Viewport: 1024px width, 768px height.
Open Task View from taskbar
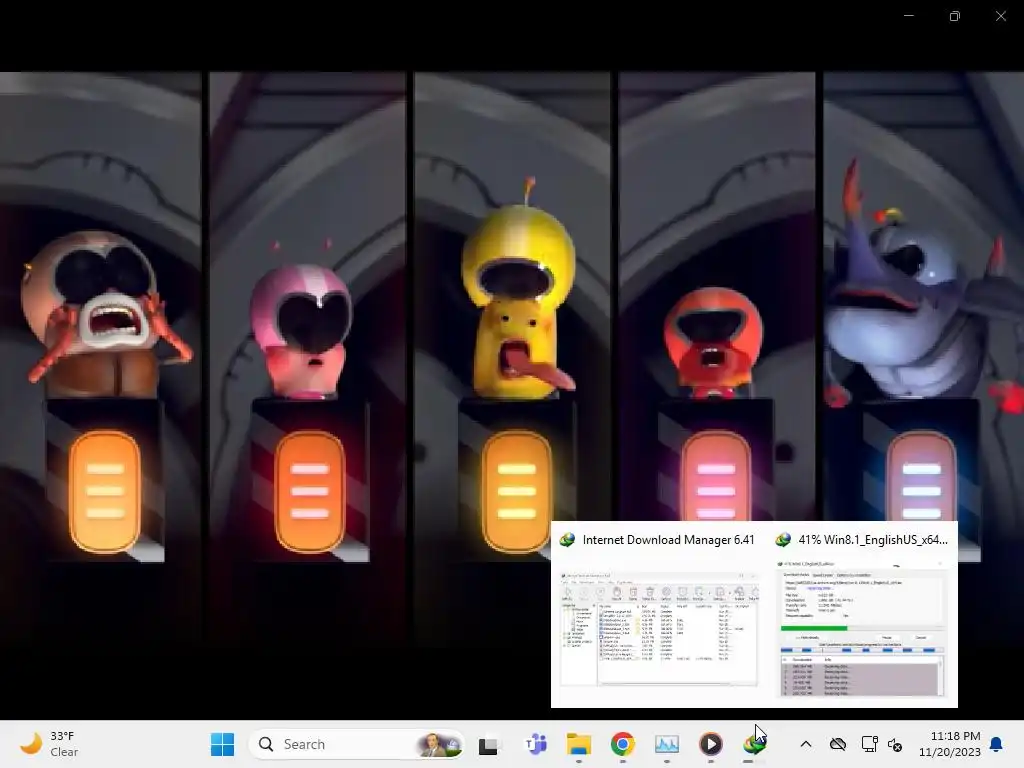[x=488, y=744]
